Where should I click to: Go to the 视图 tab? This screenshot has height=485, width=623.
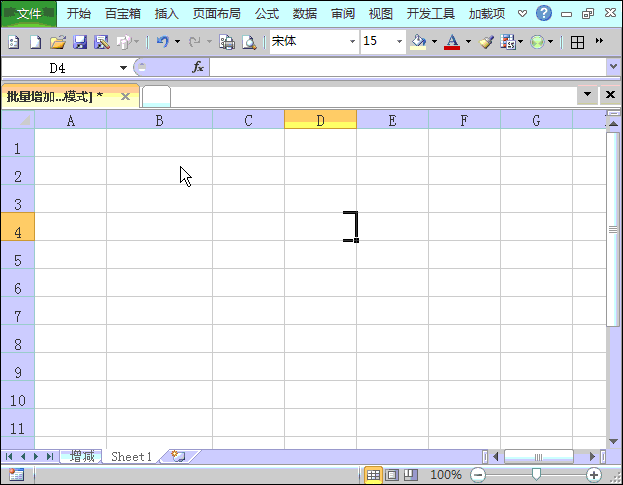pos(381,14)
